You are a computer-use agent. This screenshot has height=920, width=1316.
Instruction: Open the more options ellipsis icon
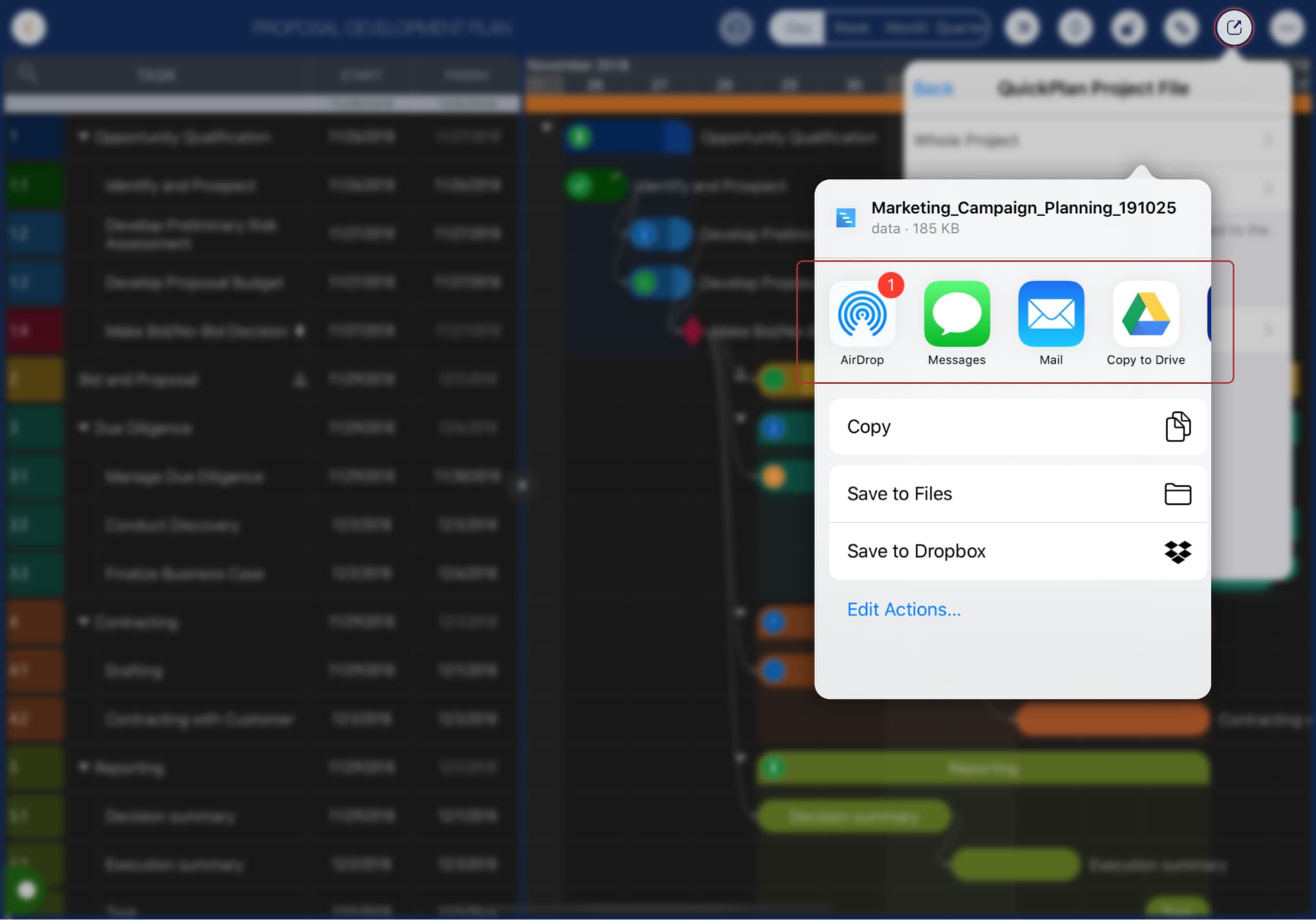pos(1286,28)
